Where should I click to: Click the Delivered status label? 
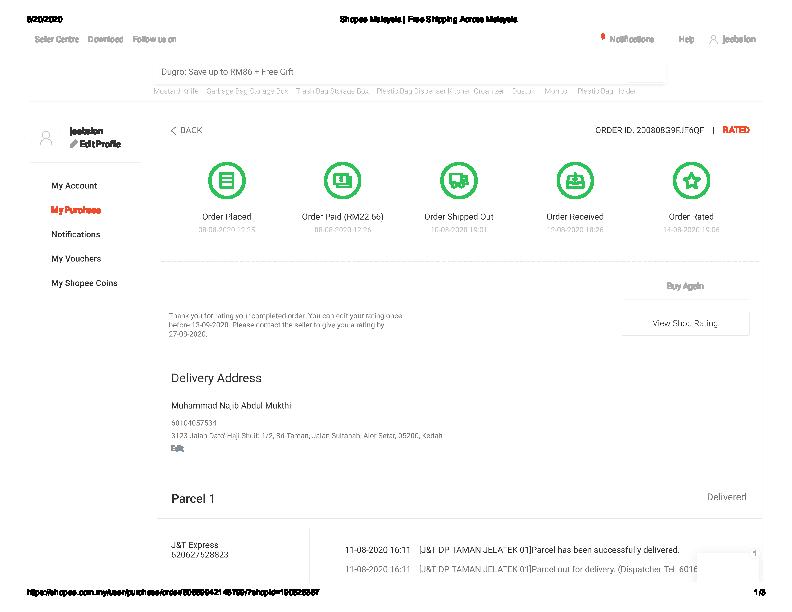tap(727, 497)
